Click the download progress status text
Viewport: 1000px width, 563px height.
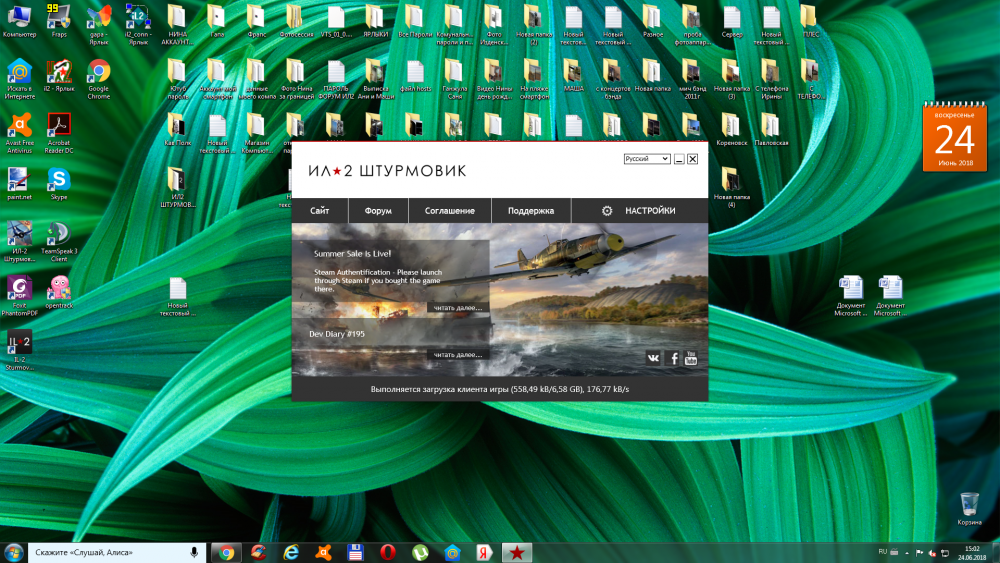point(500,389)
